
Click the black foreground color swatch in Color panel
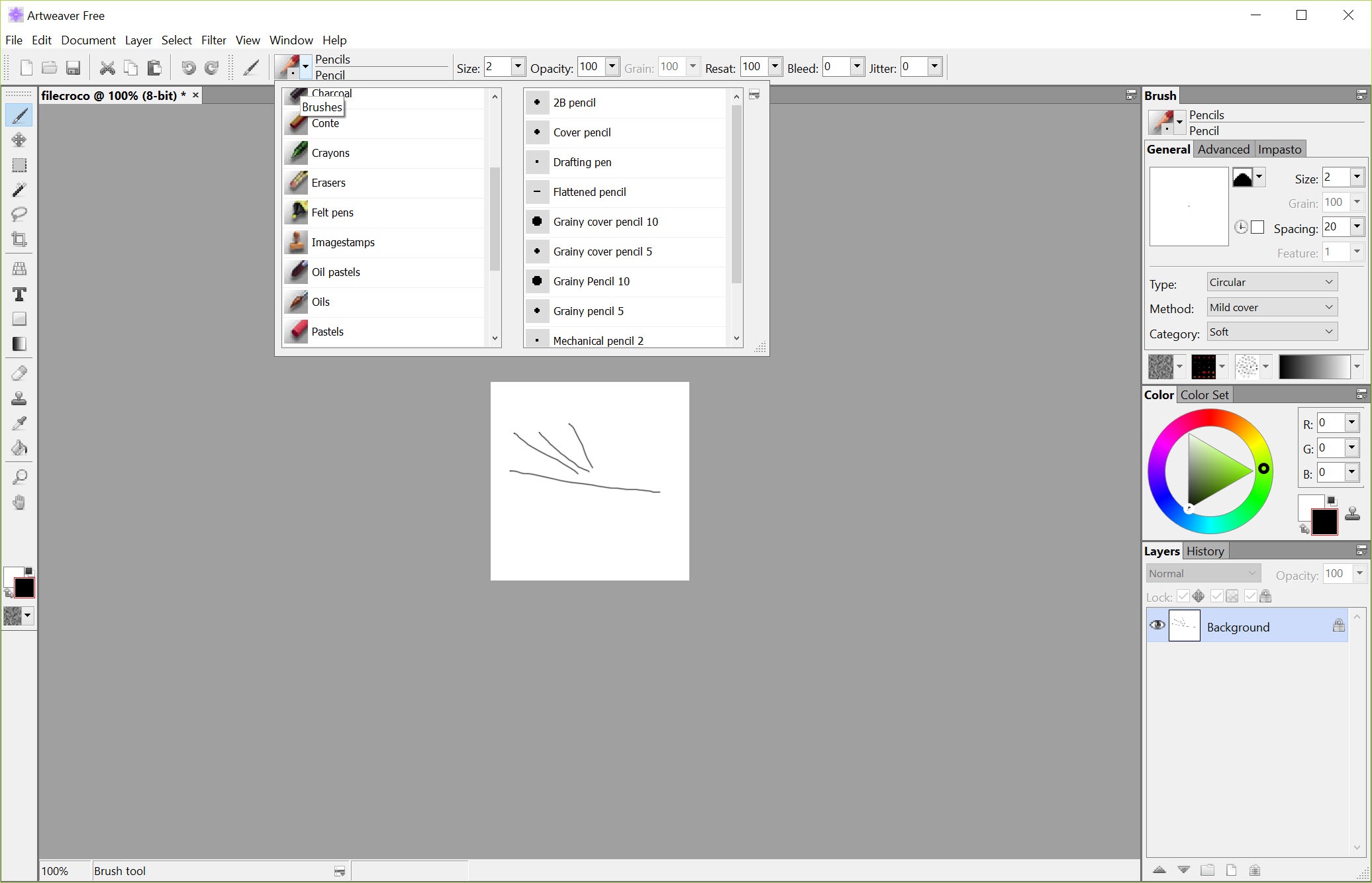coord(1324,522)
